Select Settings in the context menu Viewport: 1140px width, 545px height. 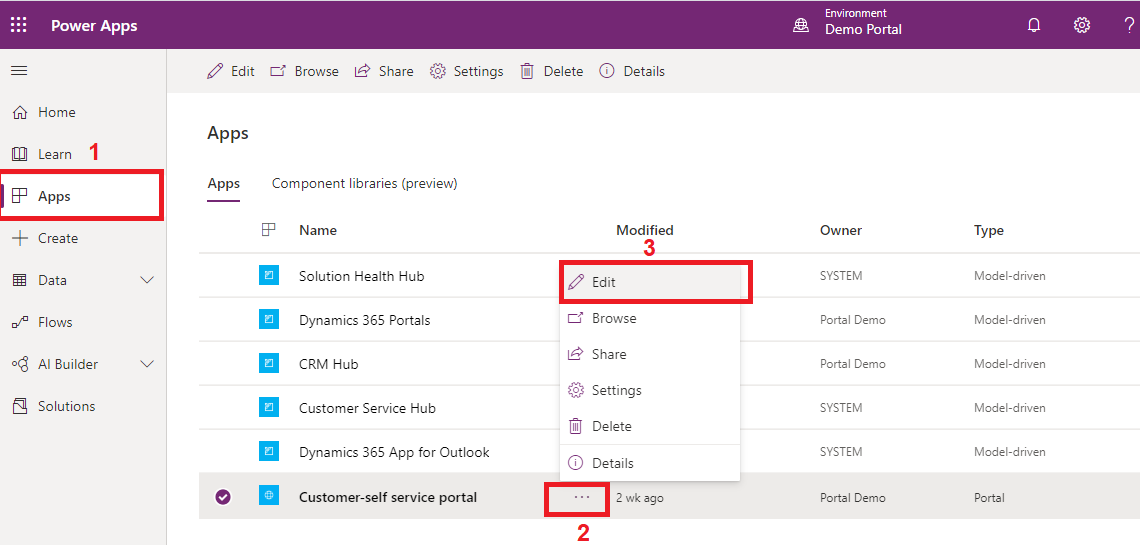pos(650,390)
